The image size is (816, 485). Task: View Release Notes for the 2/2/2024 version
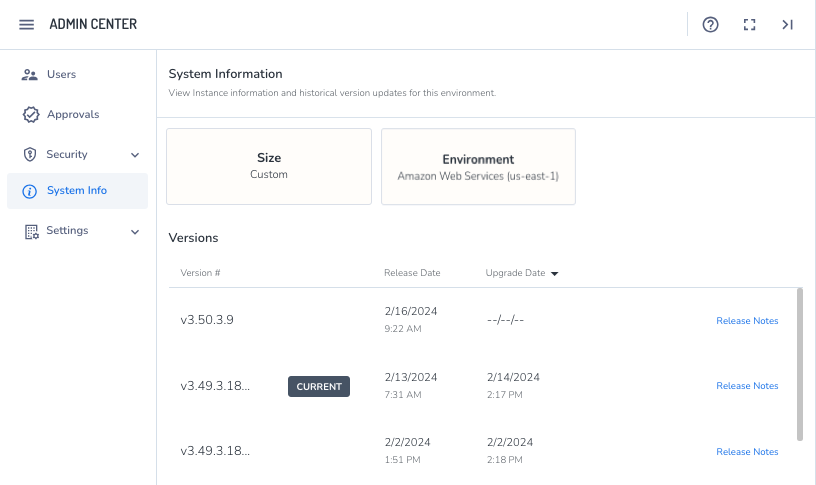[x=747, y=452]
